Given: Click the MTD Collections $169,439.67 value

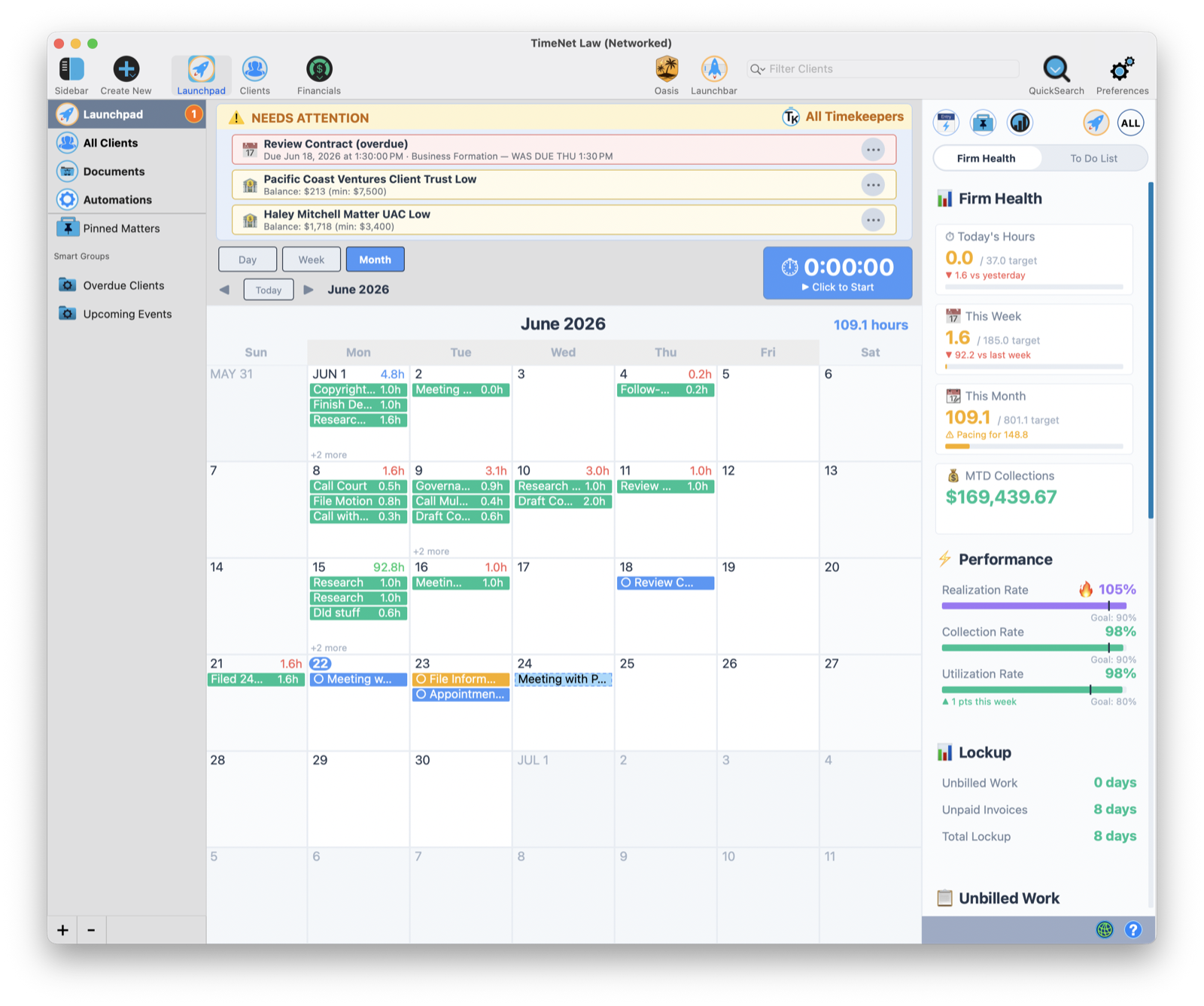Looking at the screenshot, I should [x=1001, y=497].
